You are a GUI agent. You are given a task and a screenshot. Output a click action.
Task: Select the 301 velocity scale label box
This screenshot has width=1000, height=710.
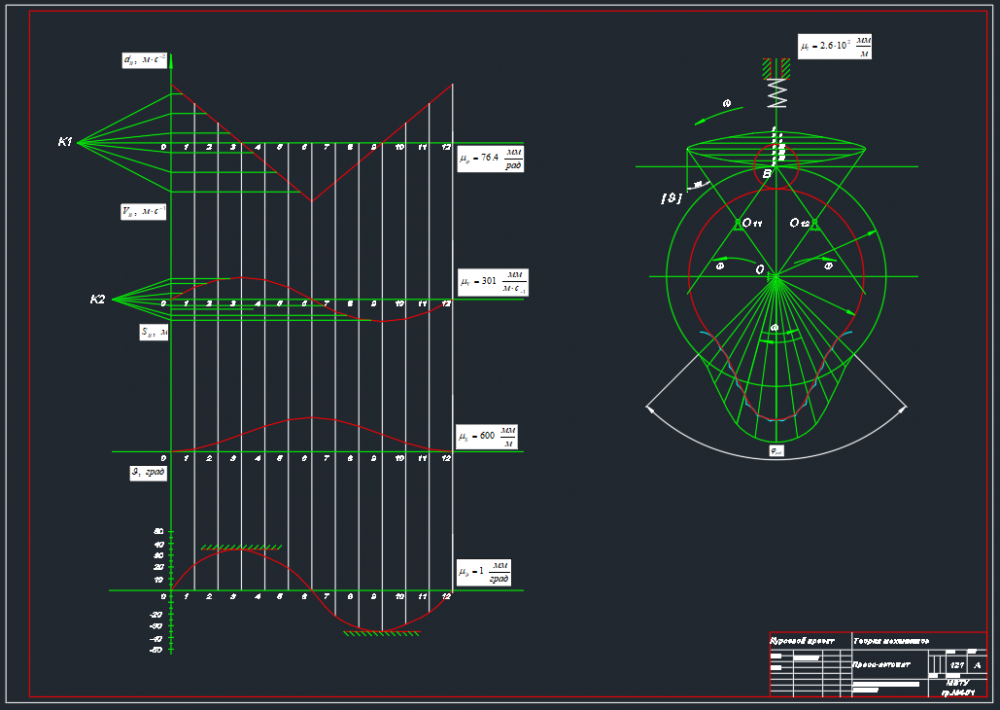tap(493, 283)
